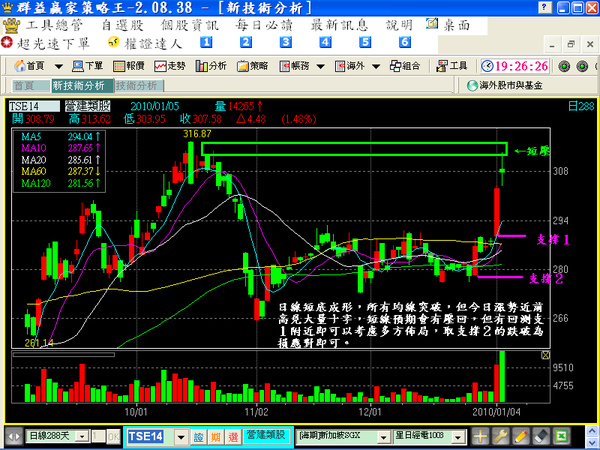Open the 策略 strategy toolbar icon
This screenshot has width=600, height=450.
click(x=253, y=66)
